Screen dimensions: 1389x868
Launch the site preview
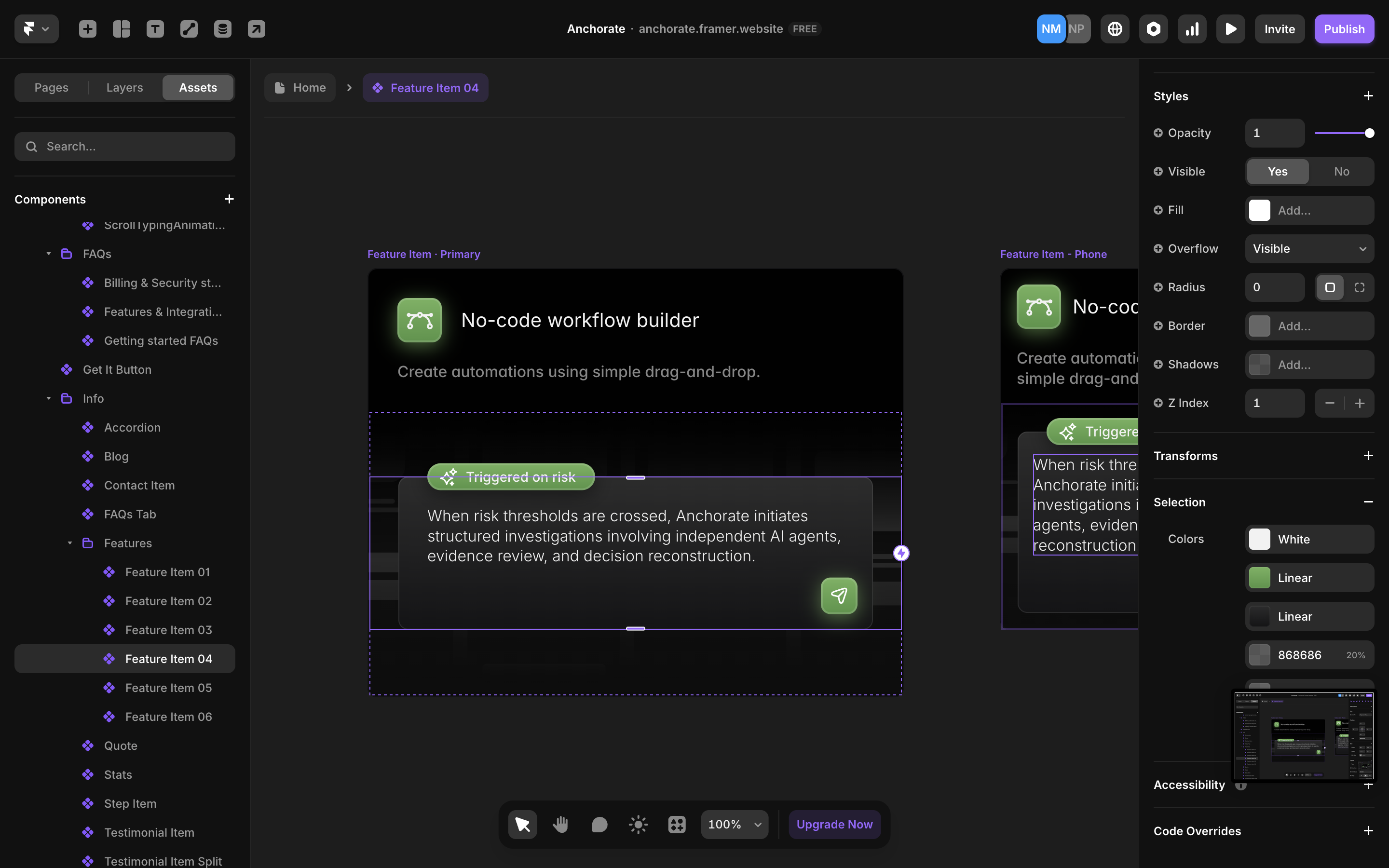(x=1231, y=29)
